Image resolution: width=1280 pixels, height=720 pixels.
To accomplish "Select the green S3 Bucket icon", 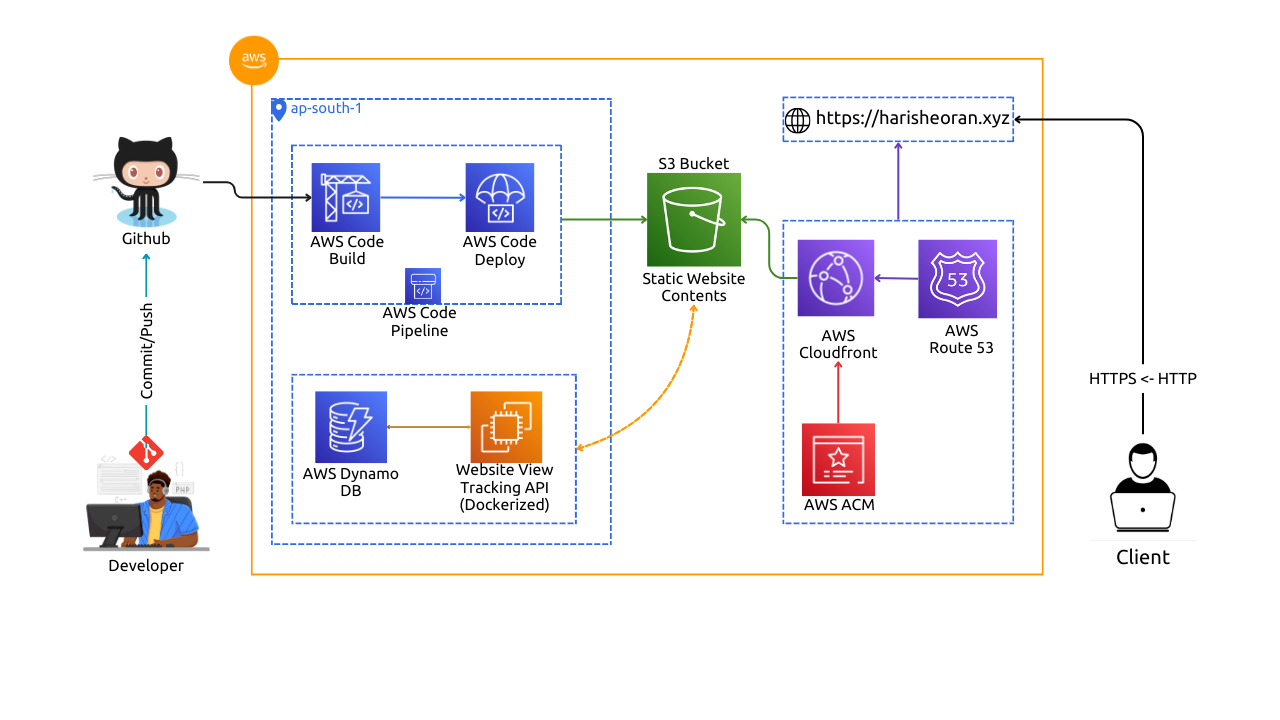I will point(694,219).
